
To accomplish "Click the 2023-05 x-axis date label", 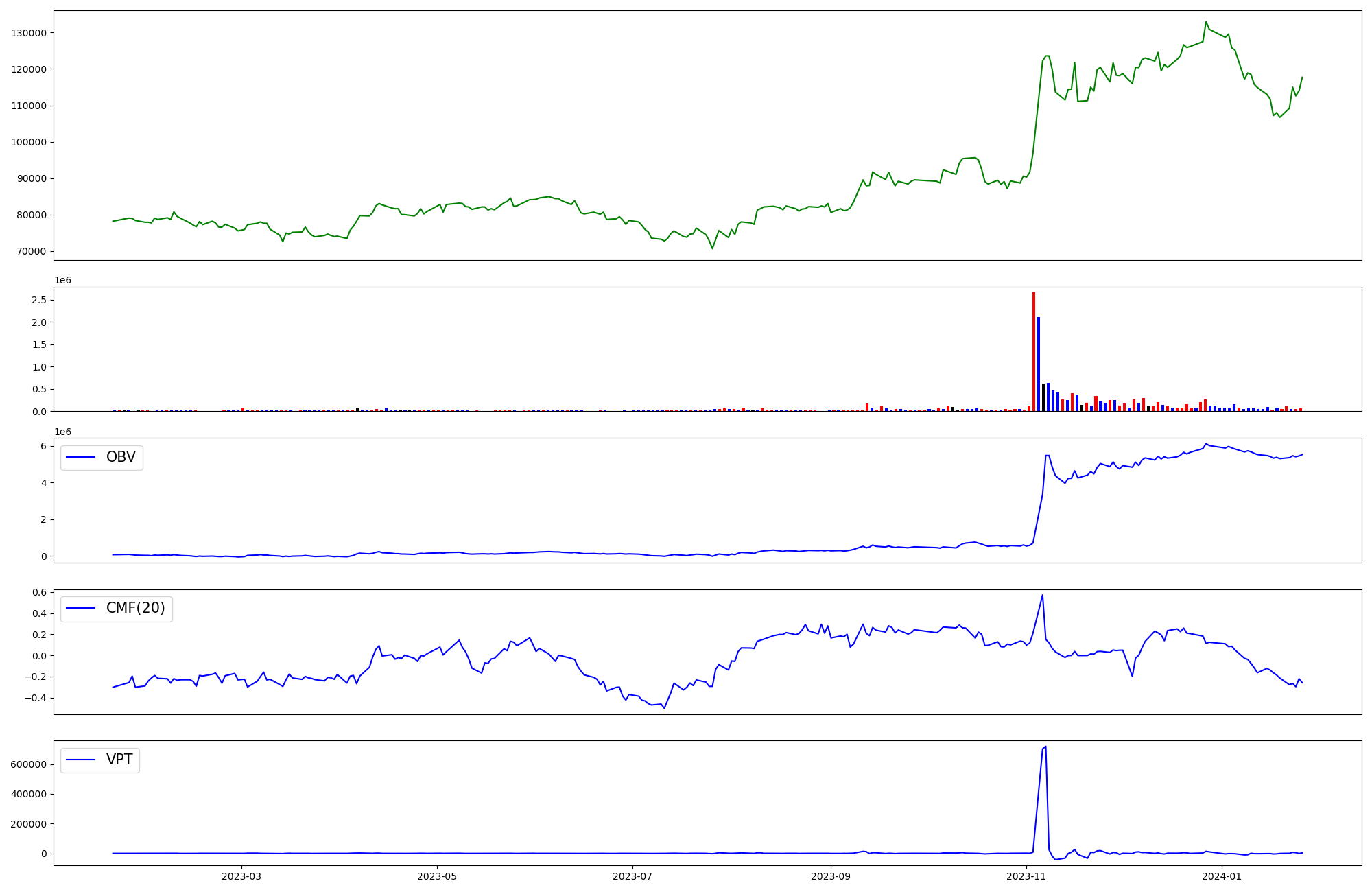I will coord(437,876).
